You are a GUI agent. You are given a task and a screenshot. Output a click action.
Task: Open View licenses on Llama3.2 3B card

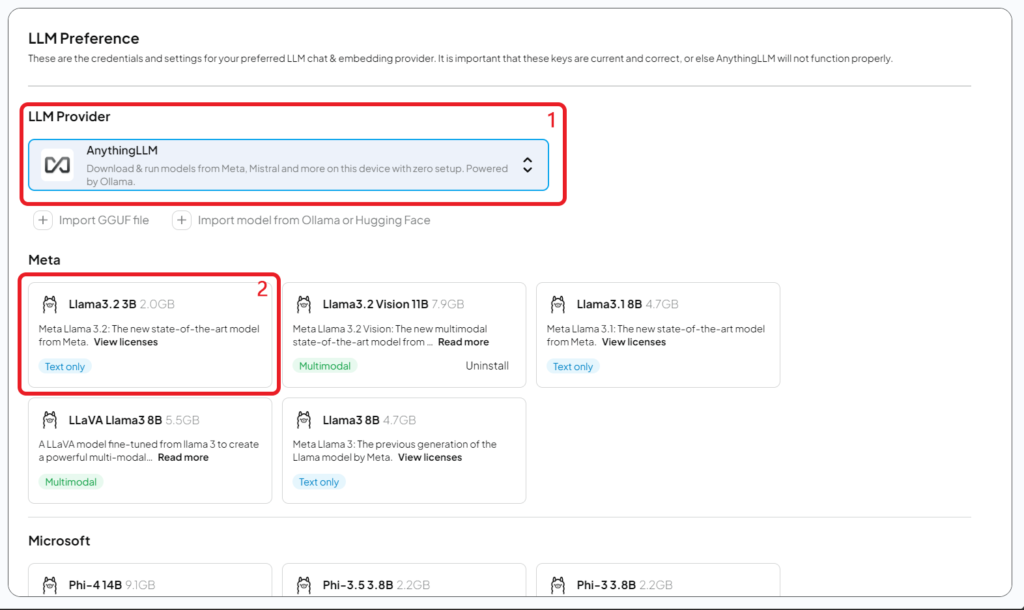(x=125, y=342)
